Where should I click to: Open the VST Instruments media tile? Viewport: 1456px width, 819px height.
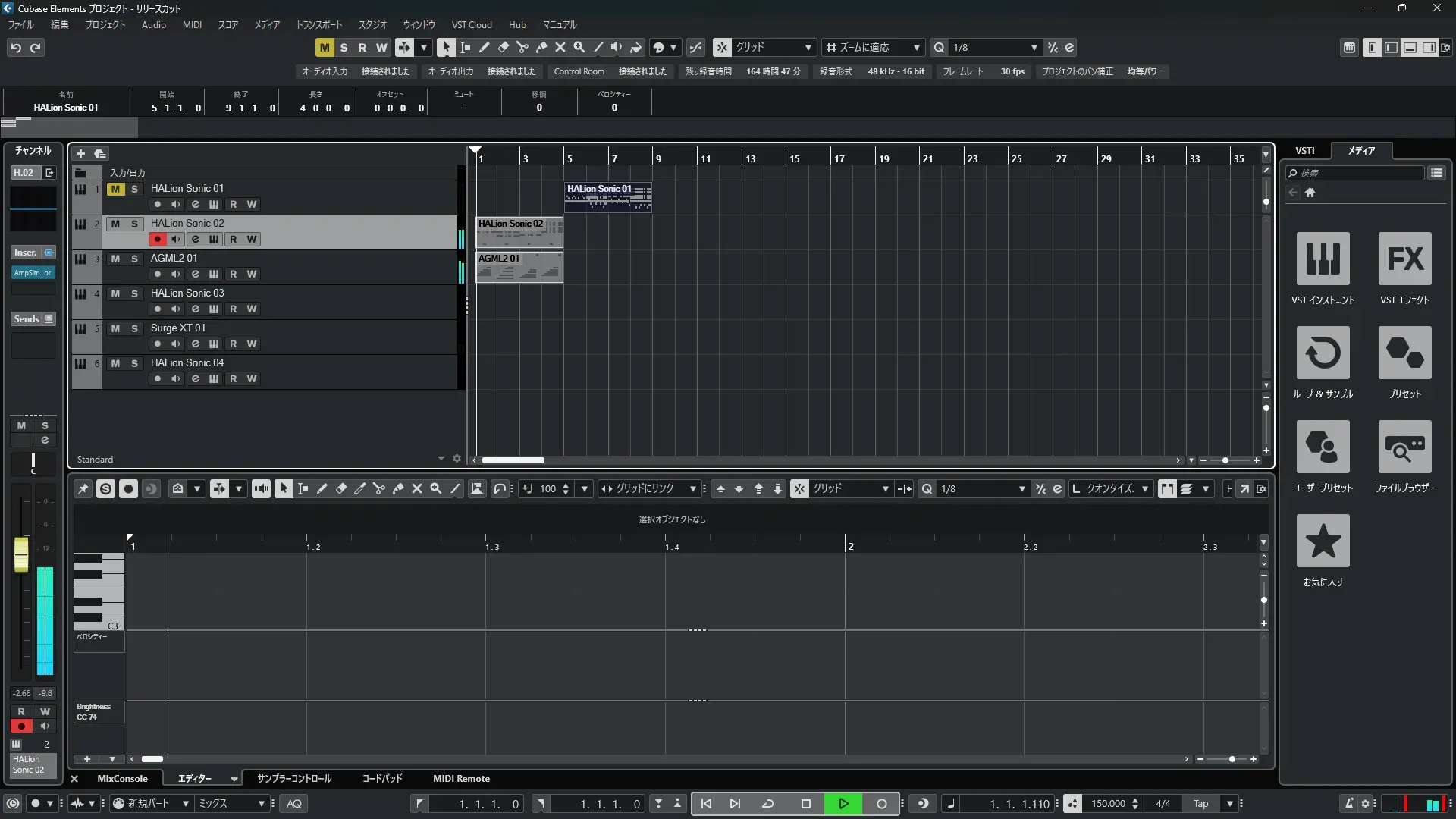[x=1323, y=259]
